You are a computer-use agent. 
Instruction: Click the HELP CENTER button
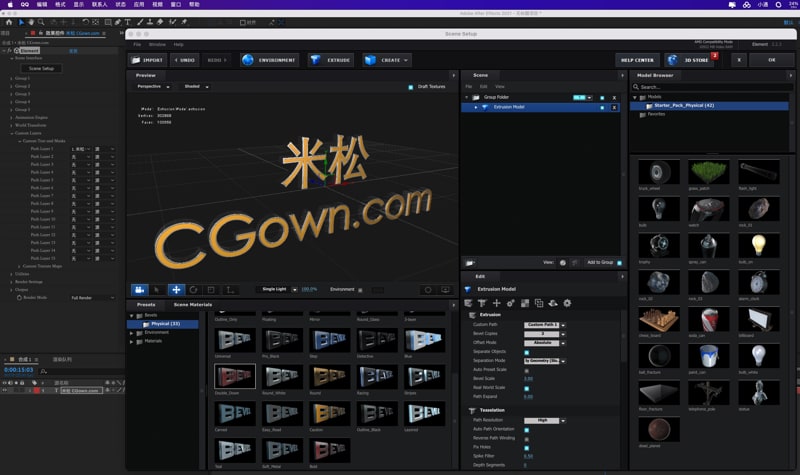pyautogui.click(x=637, y=60)
